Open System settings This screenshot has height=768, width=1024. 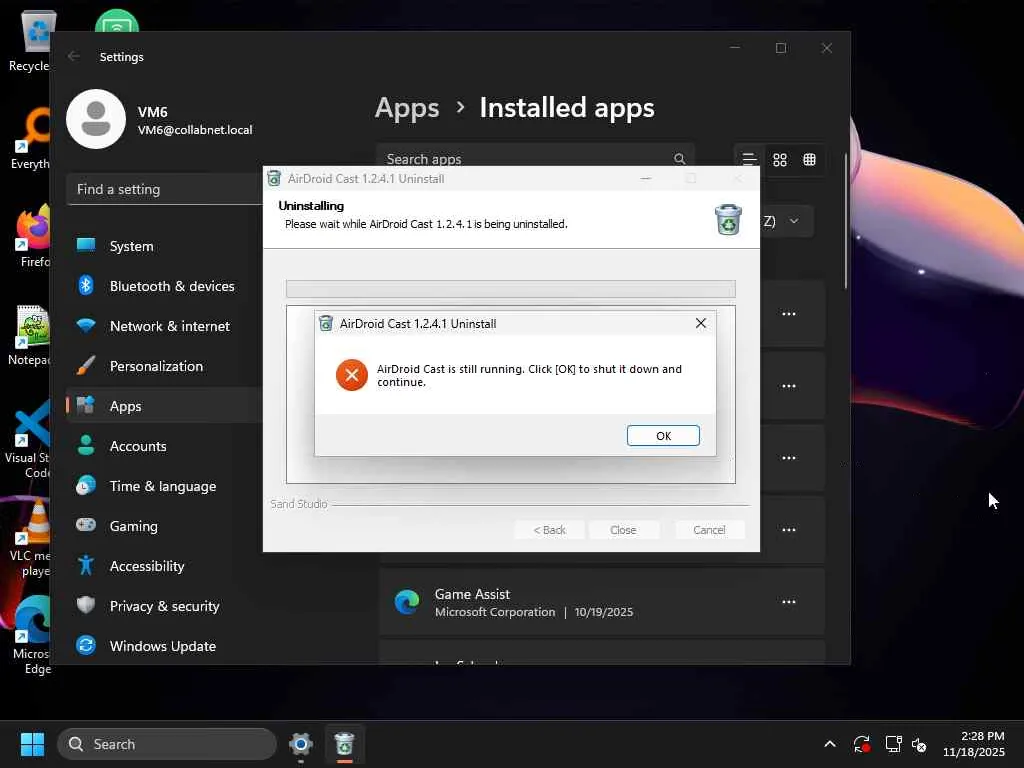(165, 246)
